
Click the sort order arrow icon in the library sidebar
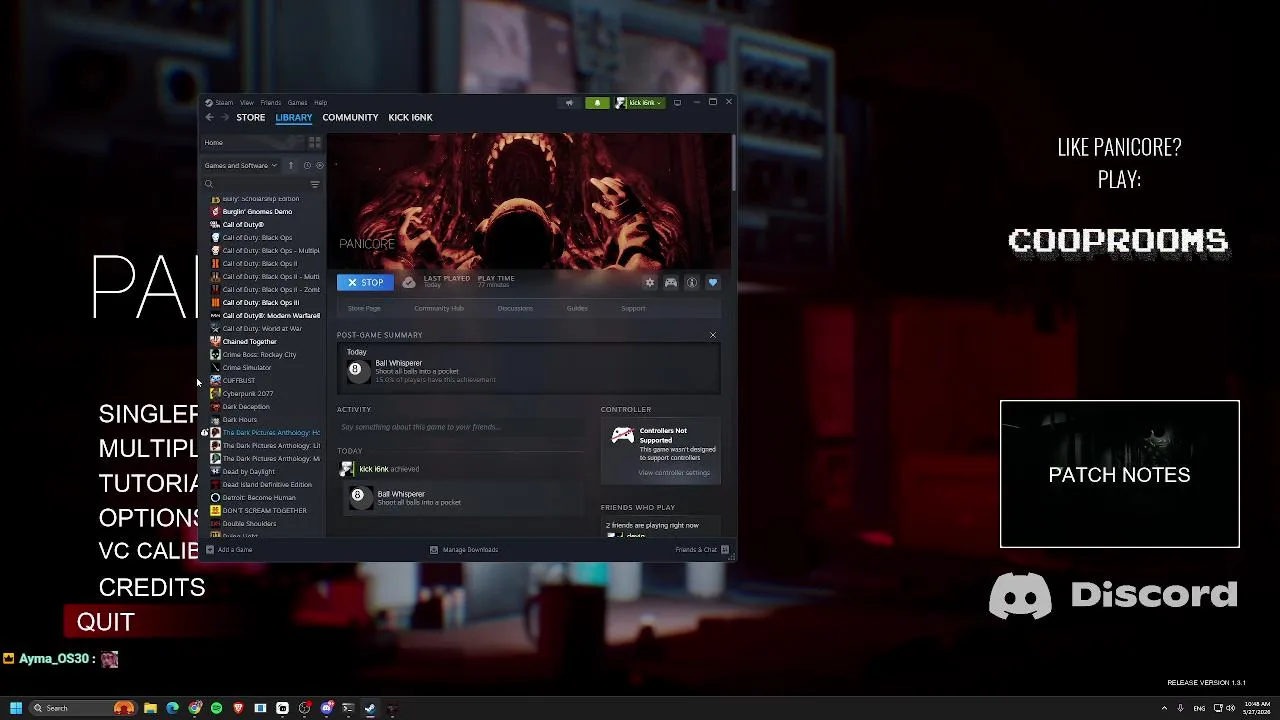pos(291,165)
